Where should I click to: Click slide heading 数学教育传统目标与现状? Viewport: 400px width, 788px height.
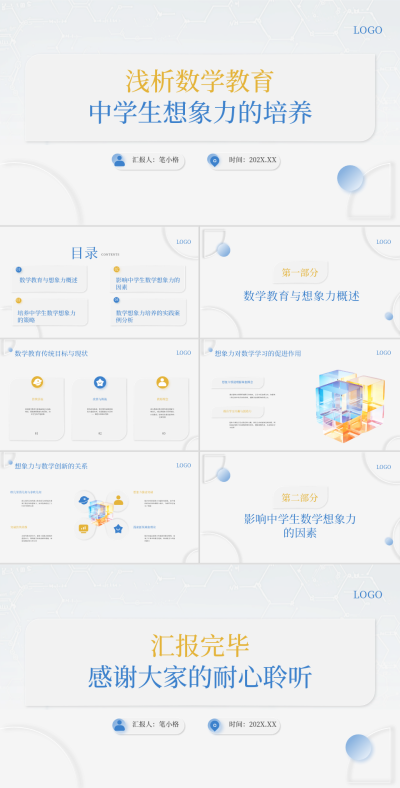51,354
